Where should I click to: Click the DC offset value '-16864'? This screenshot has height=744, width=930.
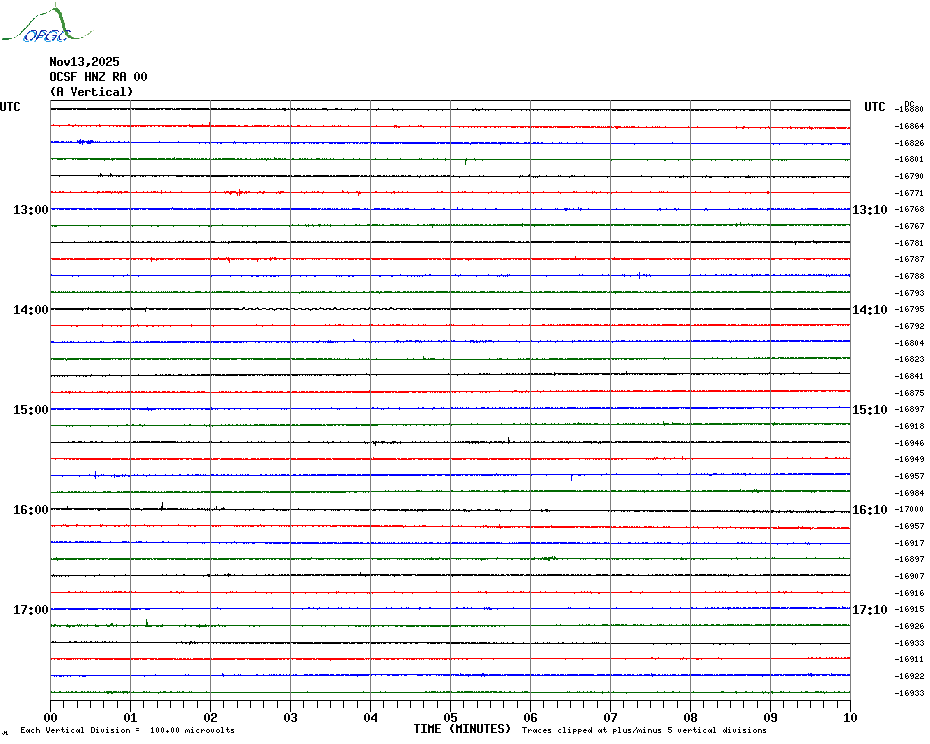[x=909, y=126]
